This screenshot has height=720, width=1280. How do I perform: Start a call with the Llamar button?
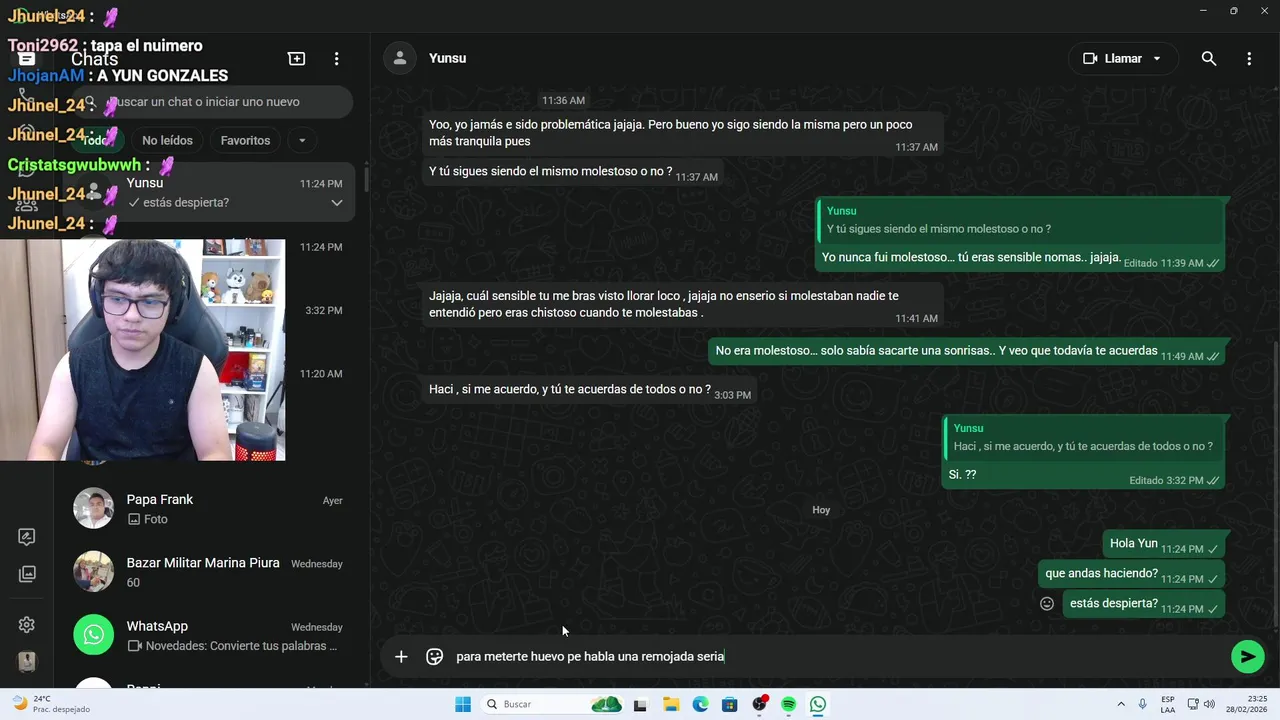click(x=1123, y=59)
